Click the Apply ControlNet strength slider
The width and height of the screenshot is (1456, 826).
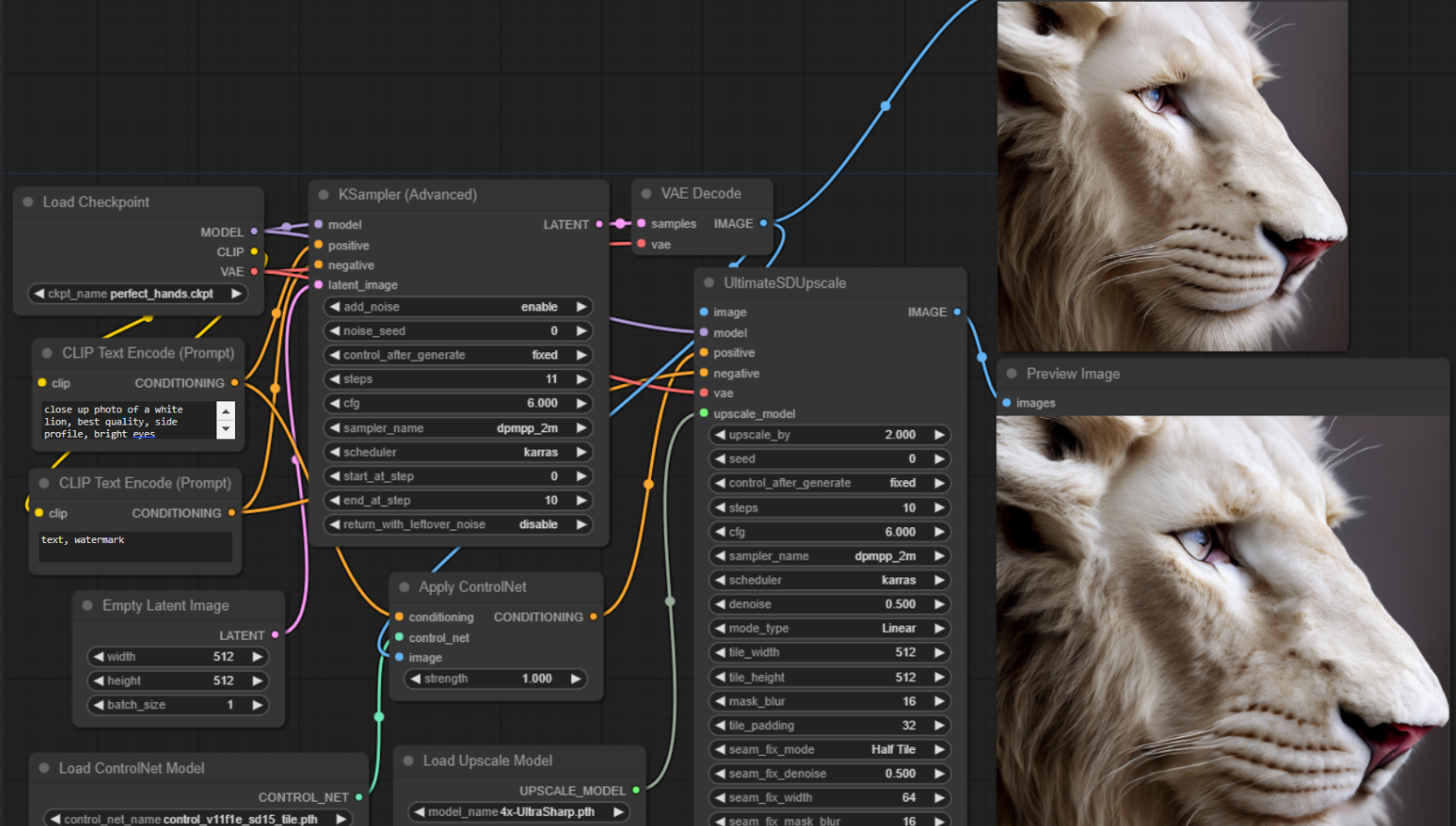495,679
